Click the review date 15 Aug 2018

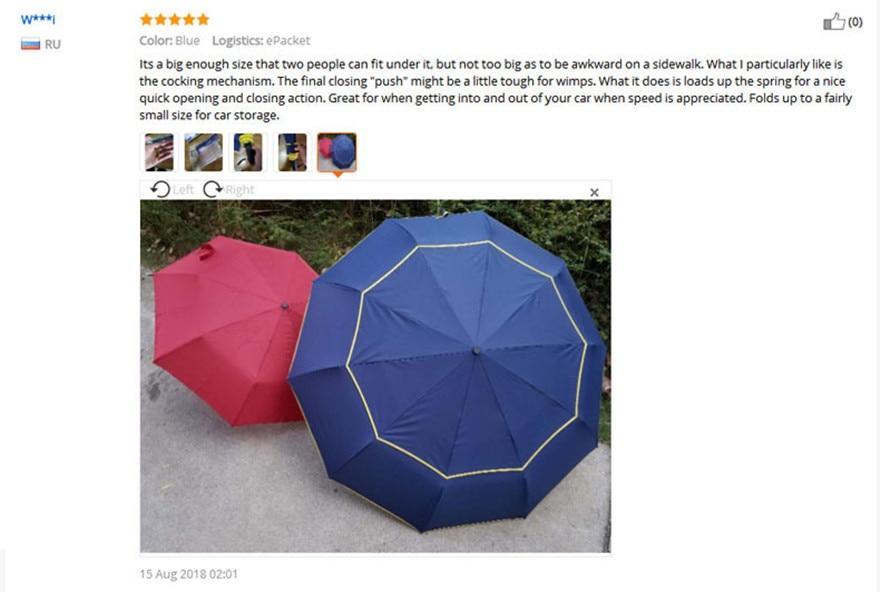[x=189, y=574]
